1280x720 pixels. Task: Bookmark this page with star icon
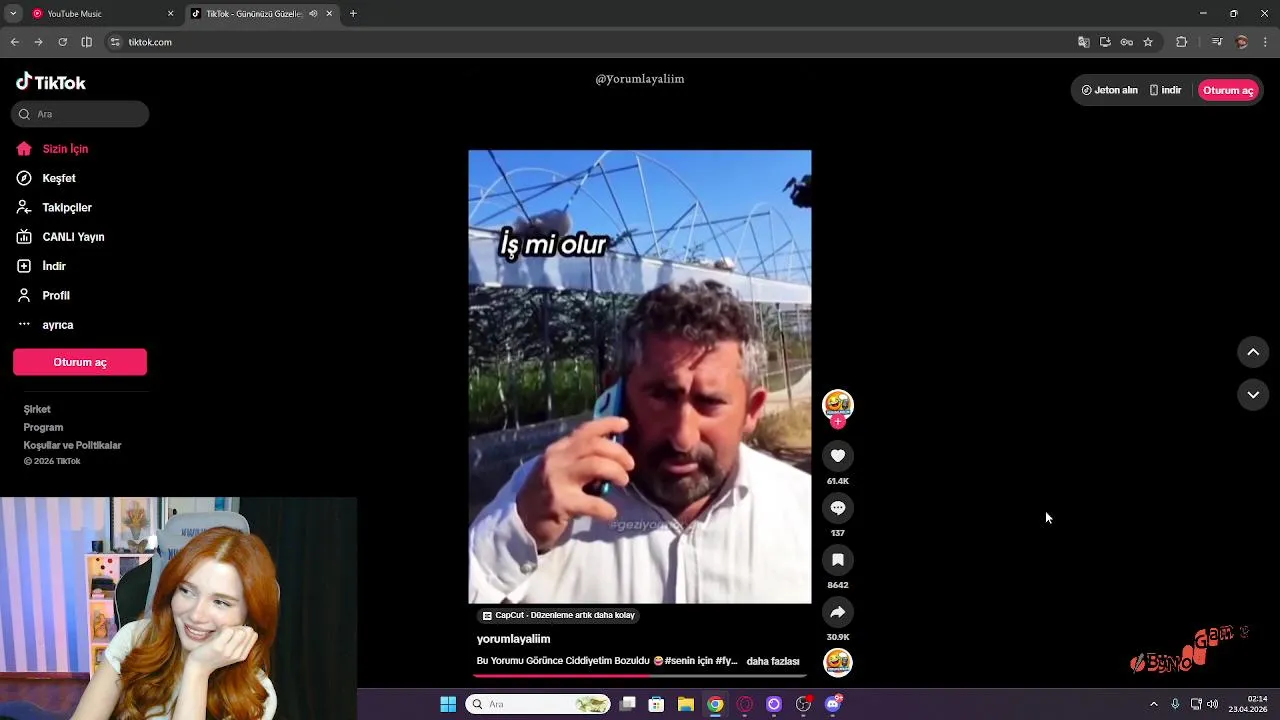pyautogui.click(x=1148, y=42)
